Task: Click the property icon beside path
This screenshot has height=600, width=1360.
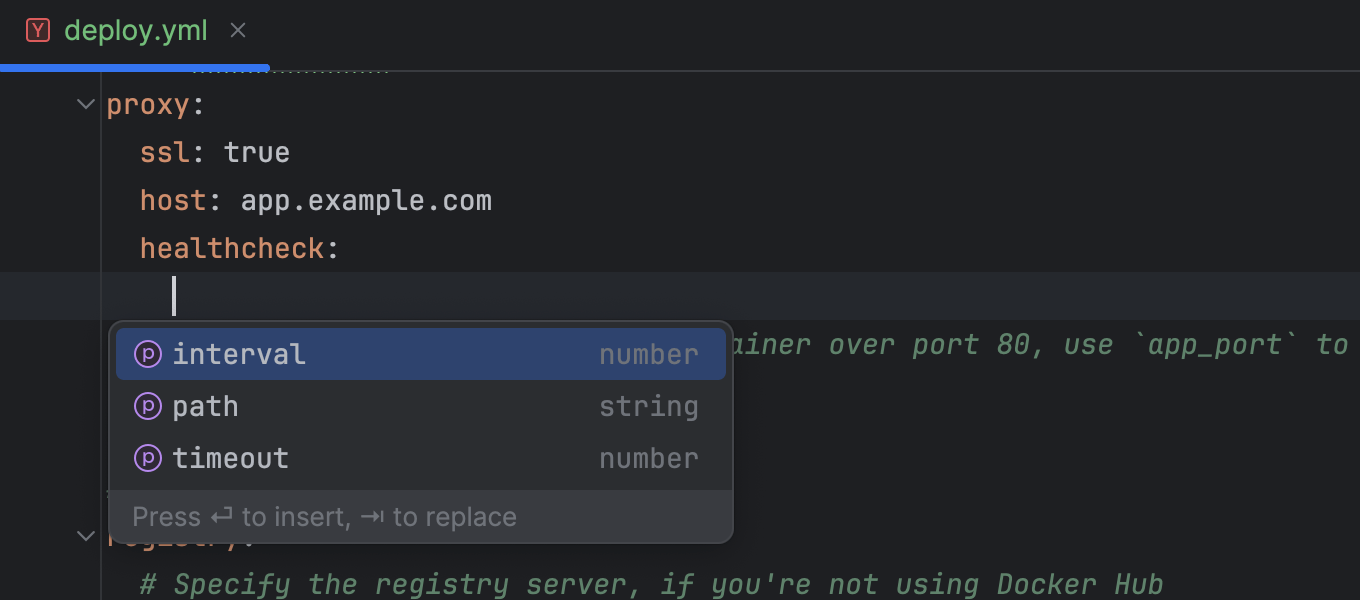Action: click(148, 406)
